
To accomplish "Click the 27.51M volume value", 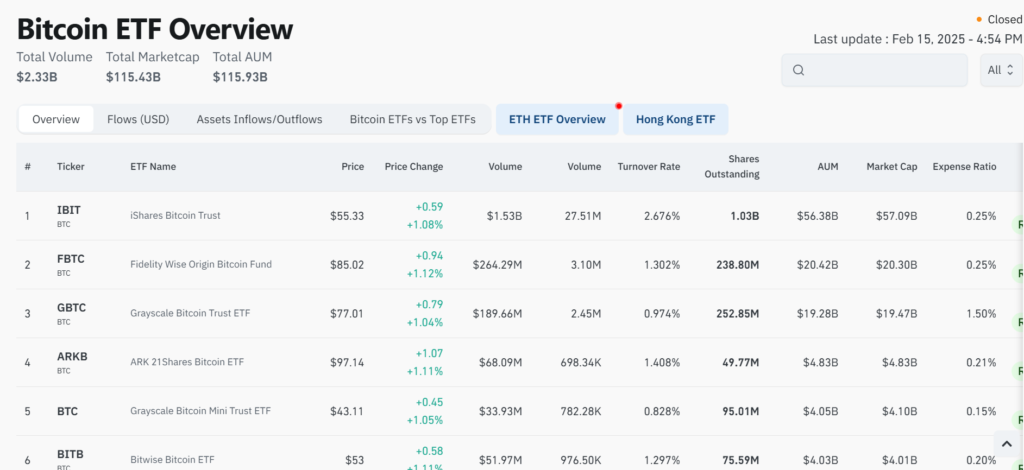I will click(583, 216).
